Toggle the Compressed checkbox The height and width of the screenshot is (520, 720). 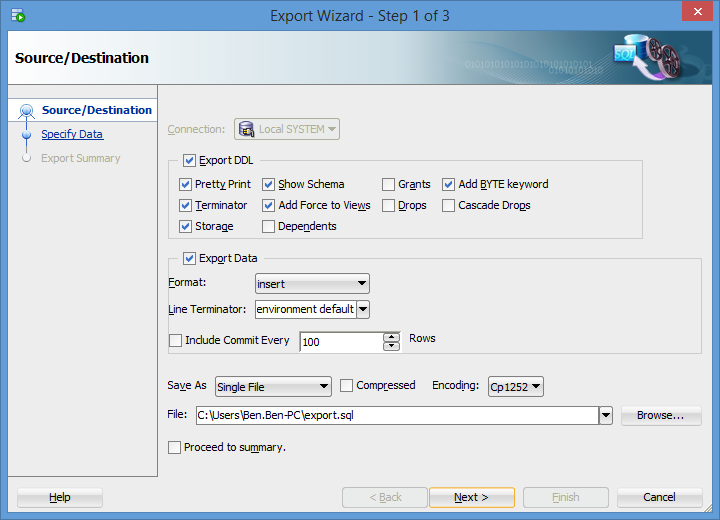point(347,386)
